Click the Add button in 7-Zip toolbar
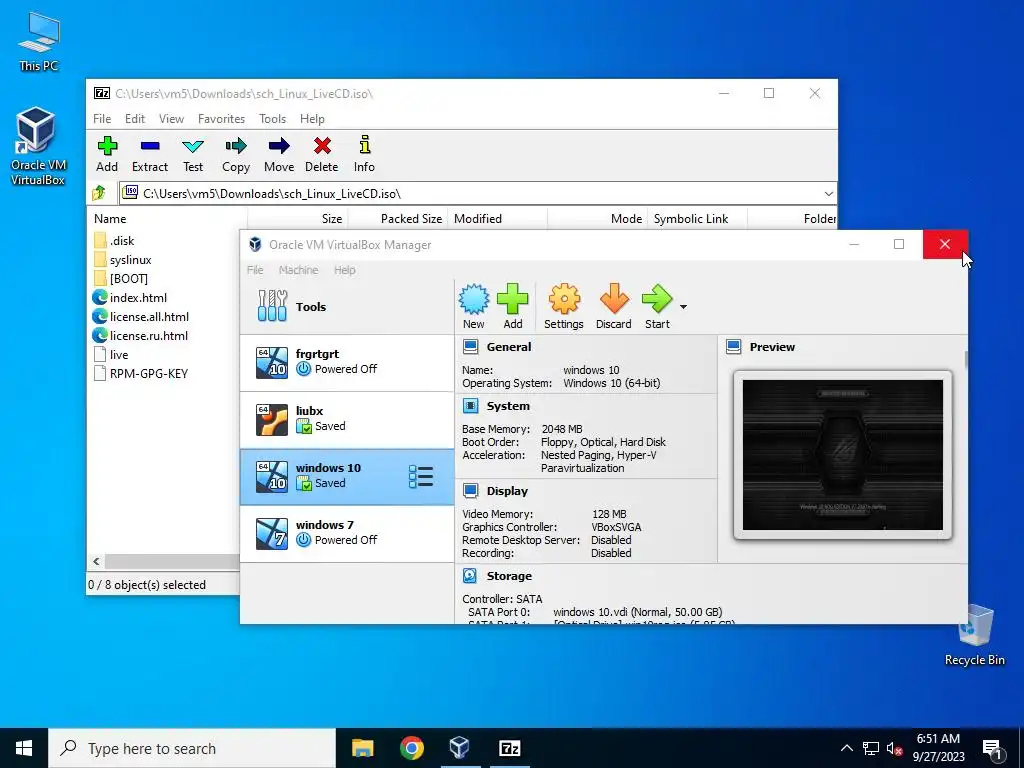The height and width of the screenshot is (768, 1024). [x=107, y=154]
